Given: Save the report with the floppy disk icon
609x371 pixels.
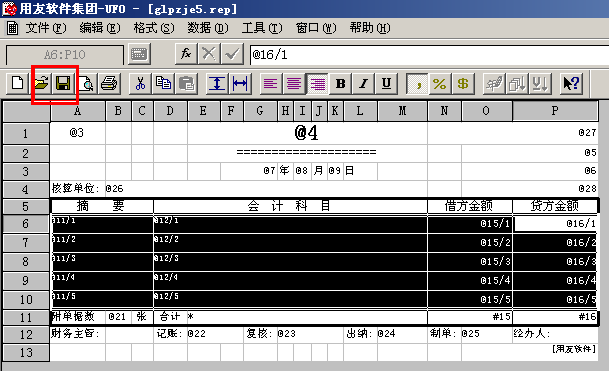Looking at the screenshot, I should click(x=63, y=84).
